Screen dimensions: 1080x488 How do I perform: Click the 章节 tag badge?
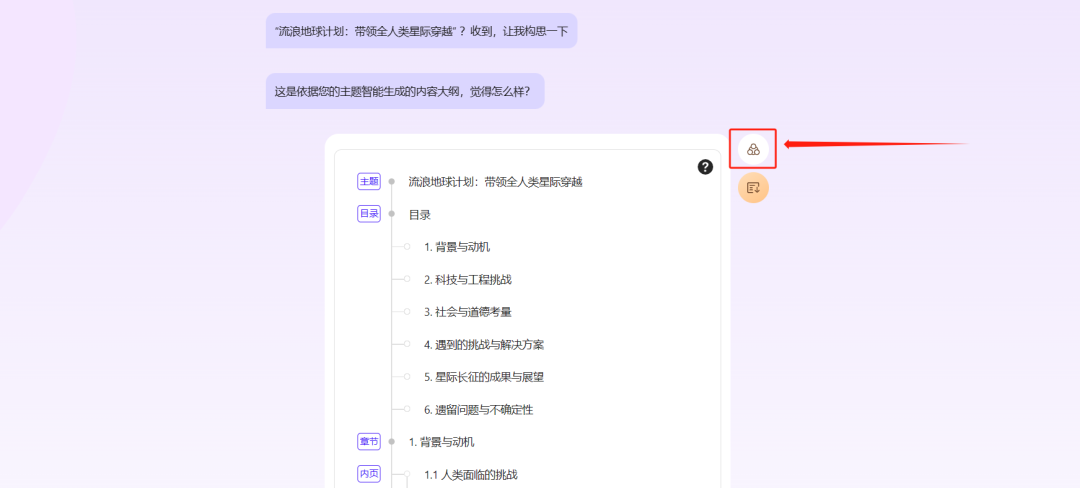coord(369,441)
